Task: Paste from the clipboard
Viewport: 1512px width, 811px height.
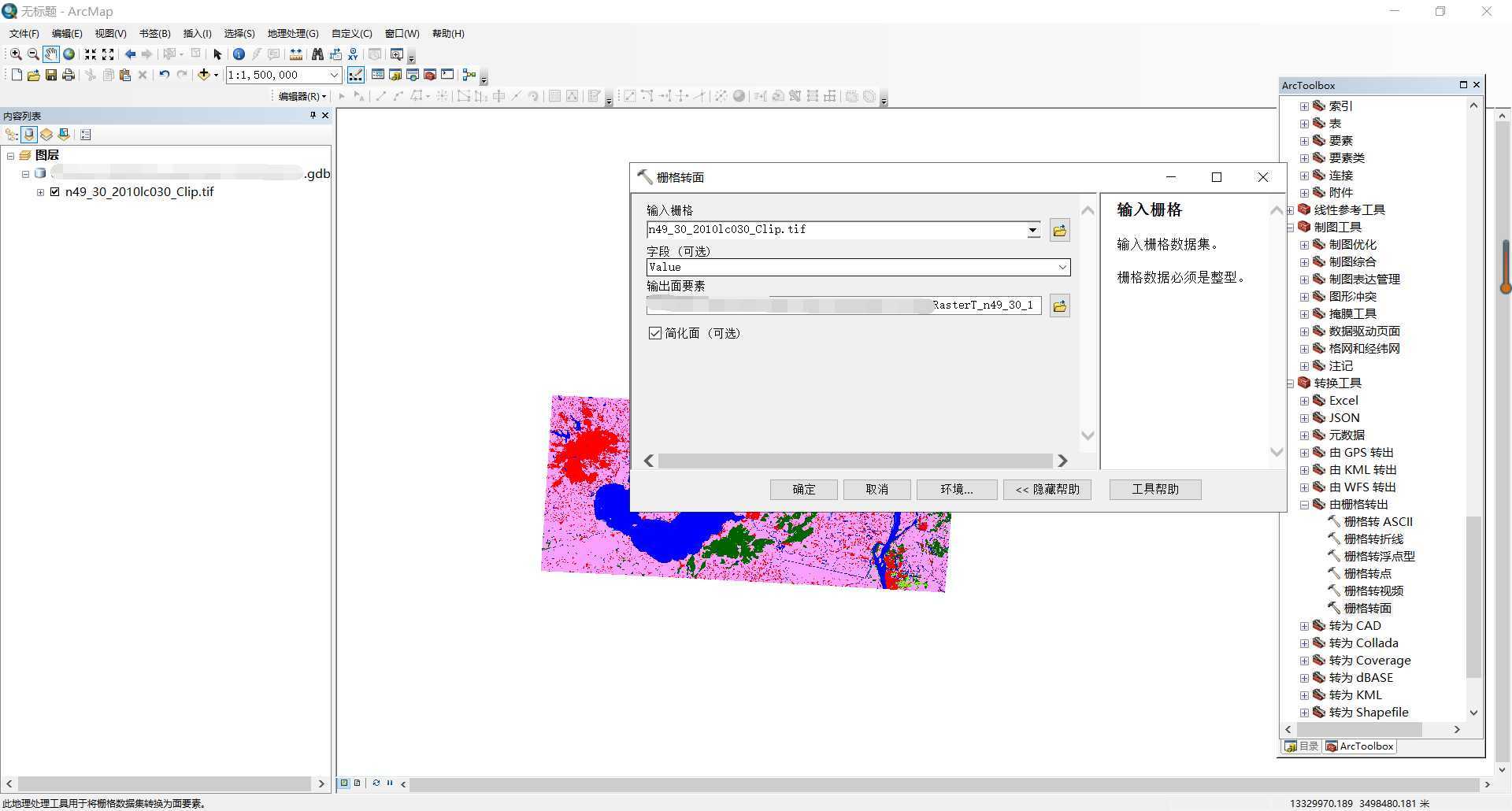Action: (x=125, y=75)
